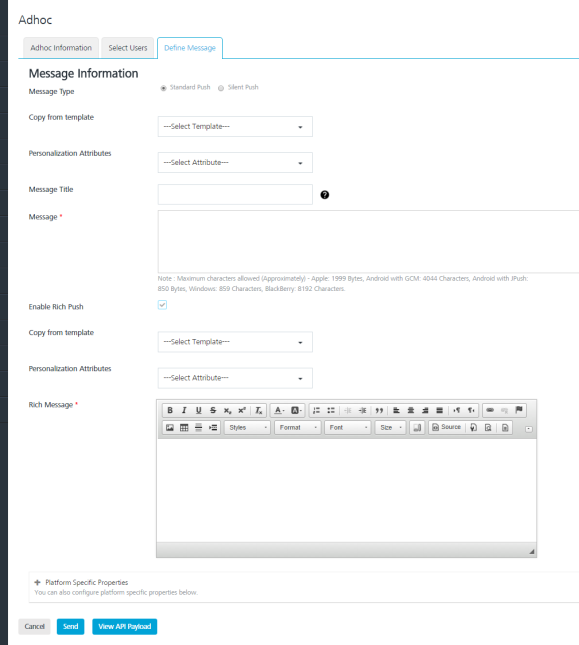This screenshot has width=579, height=645.
Task: Click the Send button
Action: coord(70,626)
